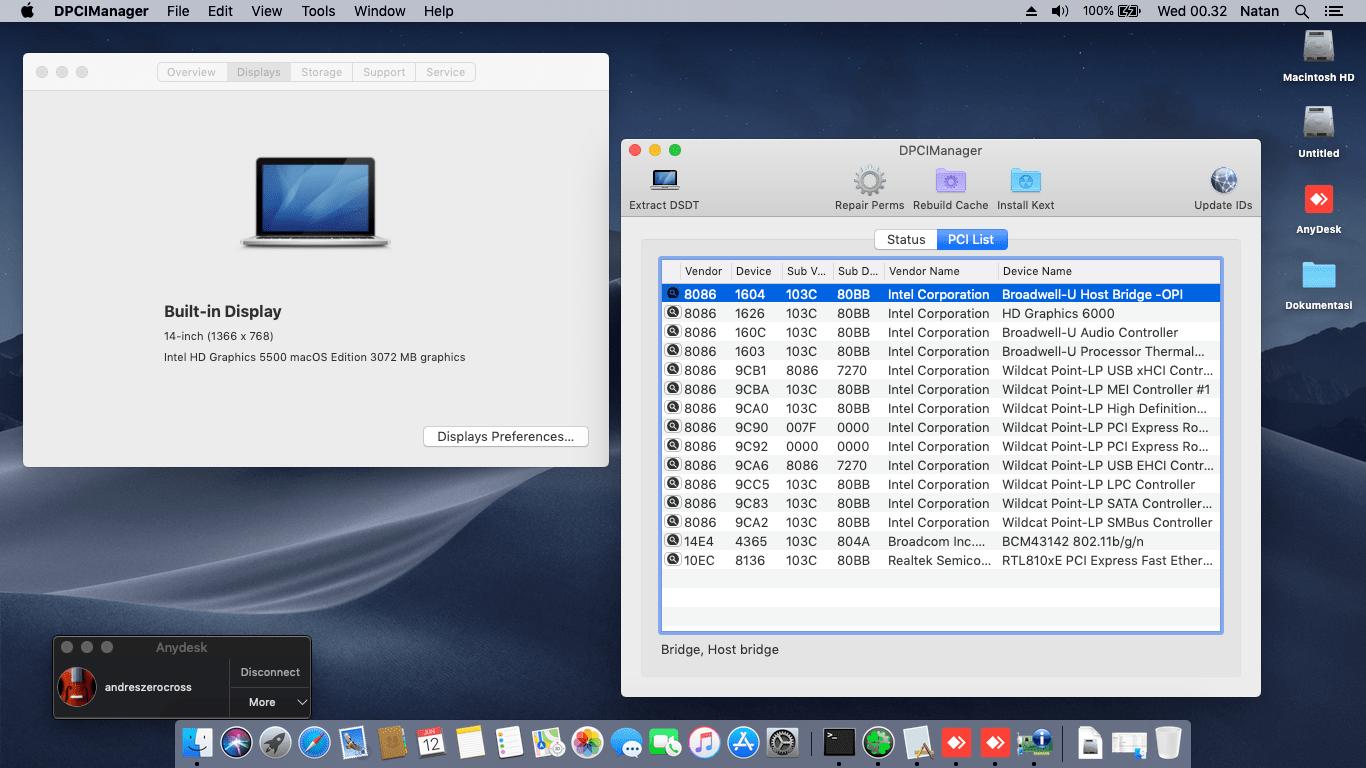Launch Siri from the dock

(236, 742)
